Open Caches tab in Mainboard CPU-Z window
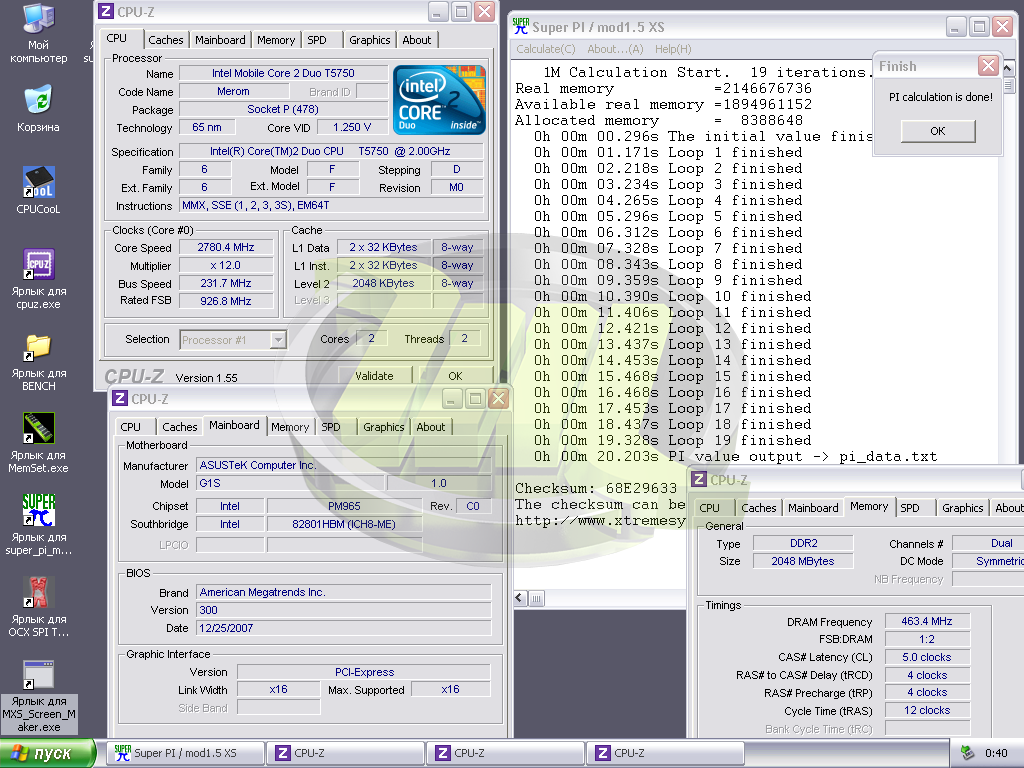The image size is (1024, 768). pyautogui.click(x=180, y=427)
